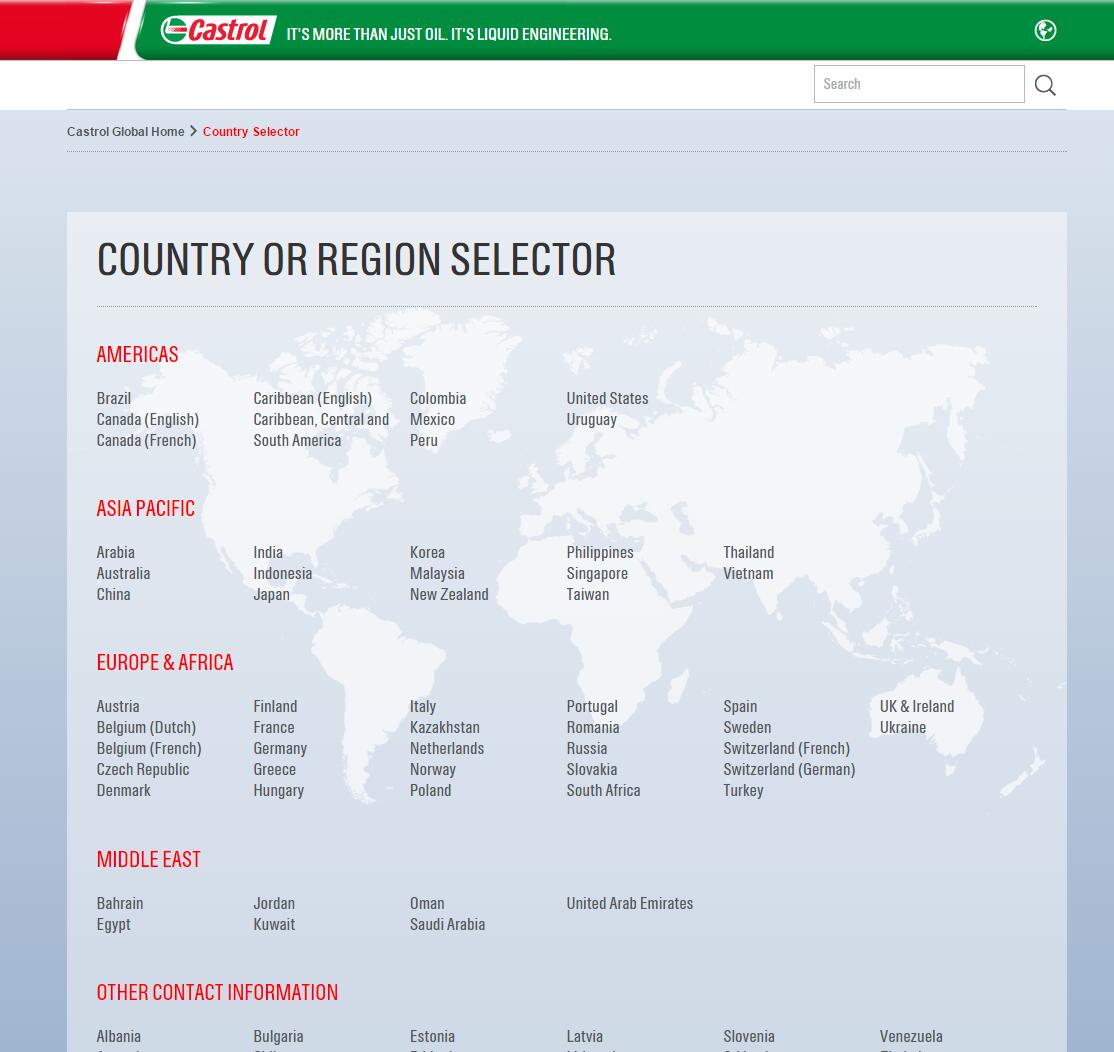Open Germany site

point(280,749)
